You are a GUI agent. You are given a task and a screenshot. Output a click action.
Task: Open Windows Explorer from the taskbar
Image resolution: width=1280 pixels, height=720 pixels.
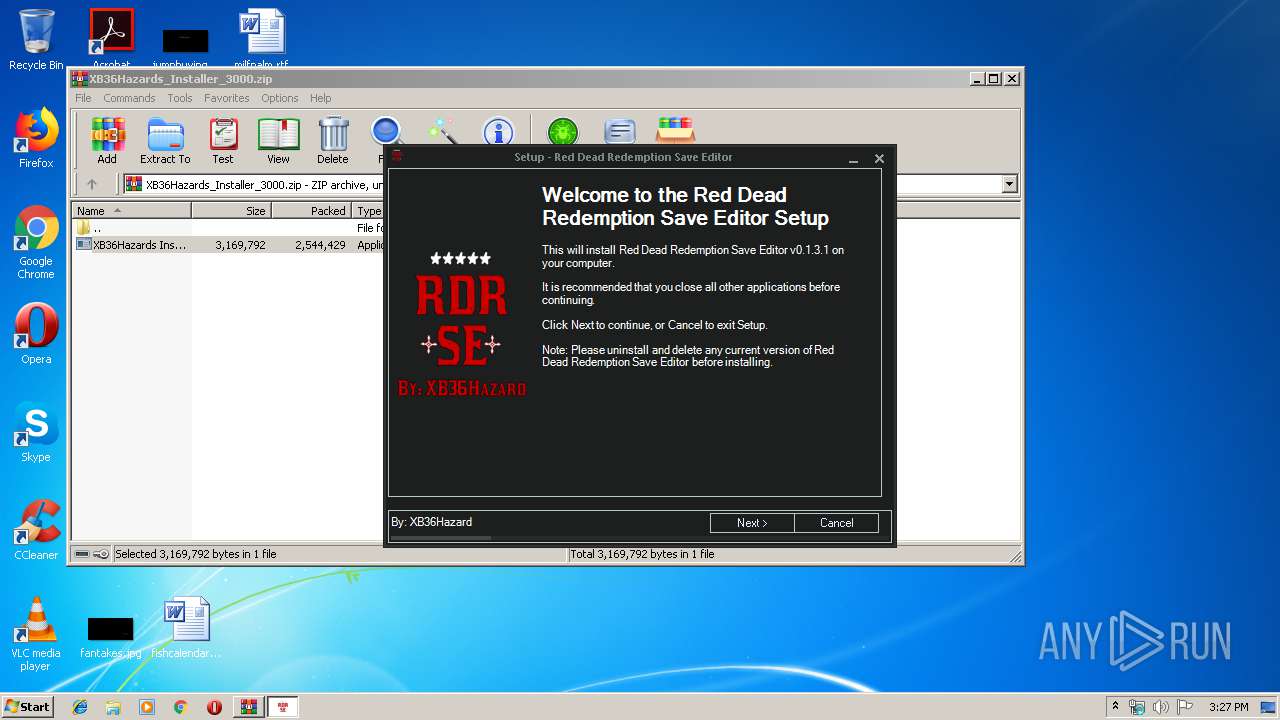[113, 707]
